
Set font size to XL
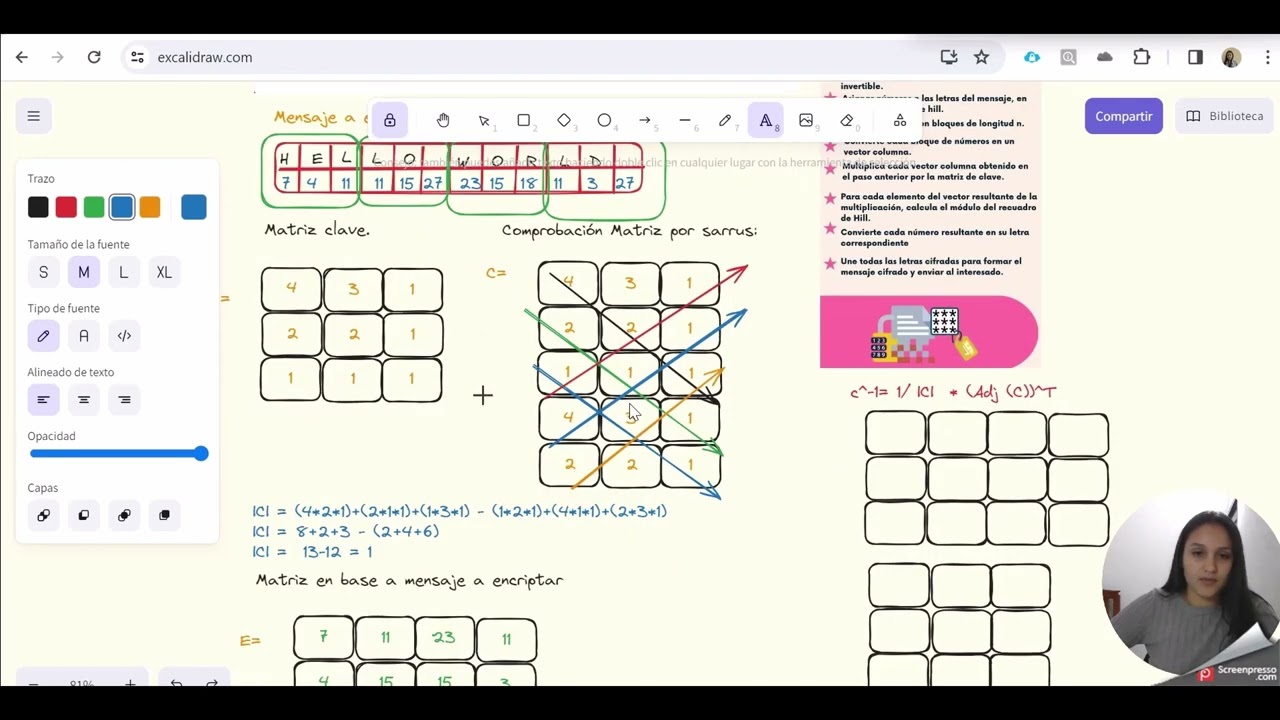[x=164, y=272]
